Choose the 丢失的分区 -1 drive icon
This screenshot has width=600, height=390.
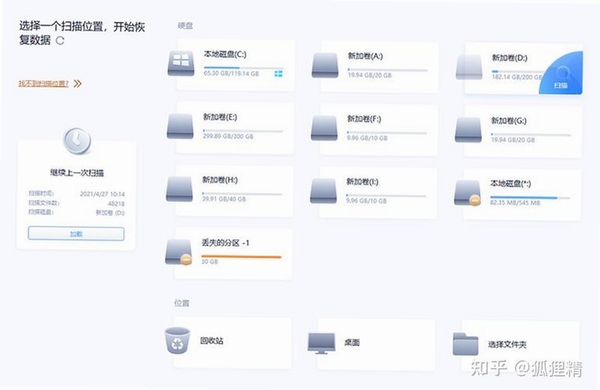click(179, 252)
